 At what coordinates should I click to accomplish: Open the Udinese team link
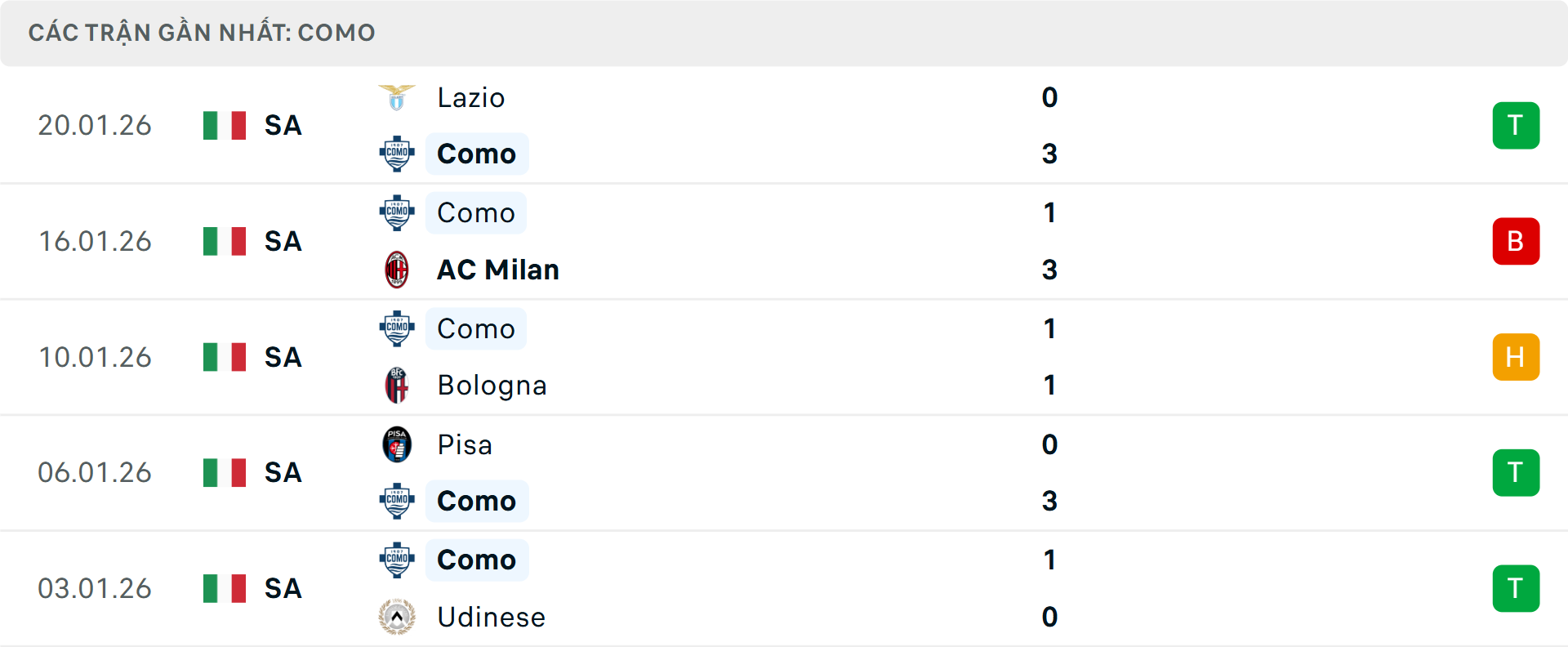pyautogui.click(x=491, y=617)
